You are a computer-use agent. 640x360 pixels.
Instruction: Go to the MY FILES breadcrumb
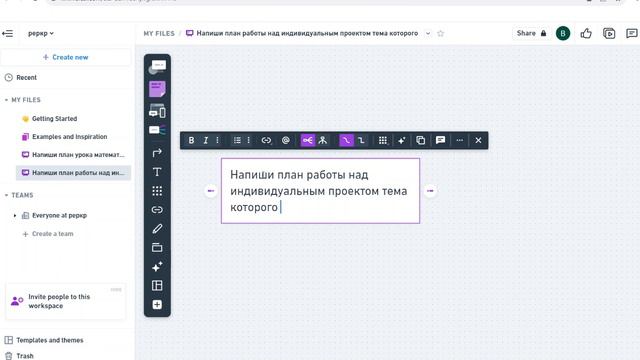(x=159, y=33)
